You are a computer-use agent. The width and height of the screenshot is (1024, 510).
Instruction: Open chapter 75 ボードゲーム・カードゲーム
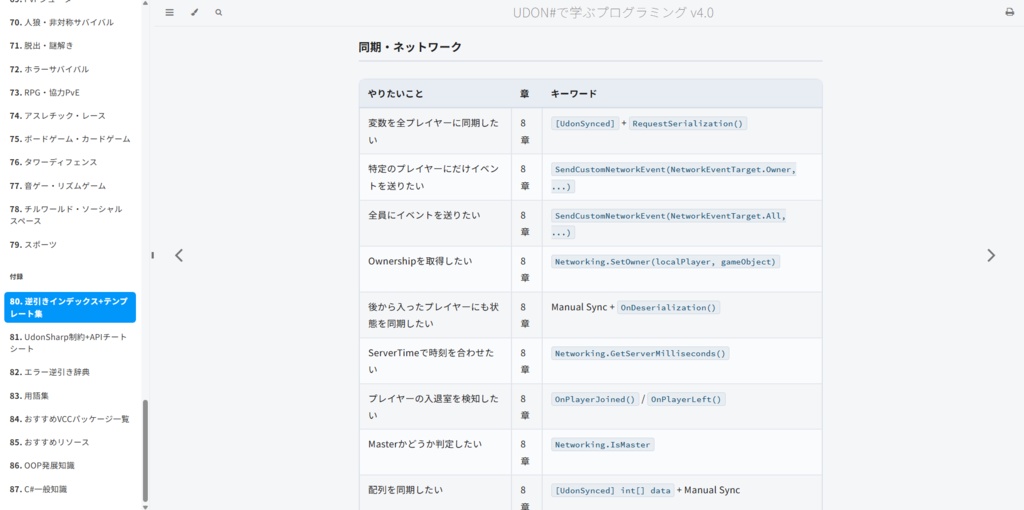(70, 139)
